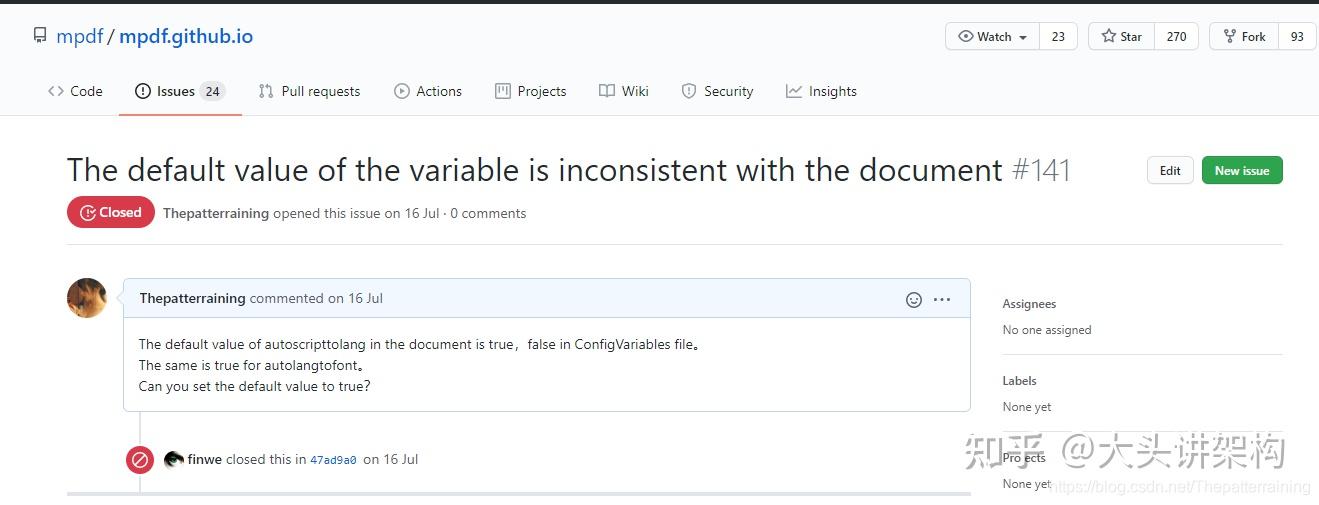Open the Wiki tab
Image resolution: width=1319 pixels, height=505 pixels.
[x=624, y=91]
